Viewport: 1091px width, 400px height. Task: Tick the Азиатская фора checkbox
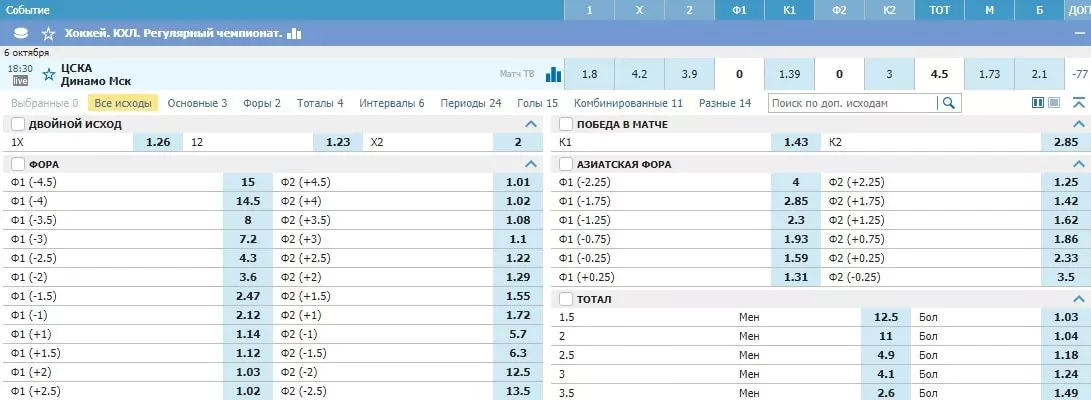(566, 165)
